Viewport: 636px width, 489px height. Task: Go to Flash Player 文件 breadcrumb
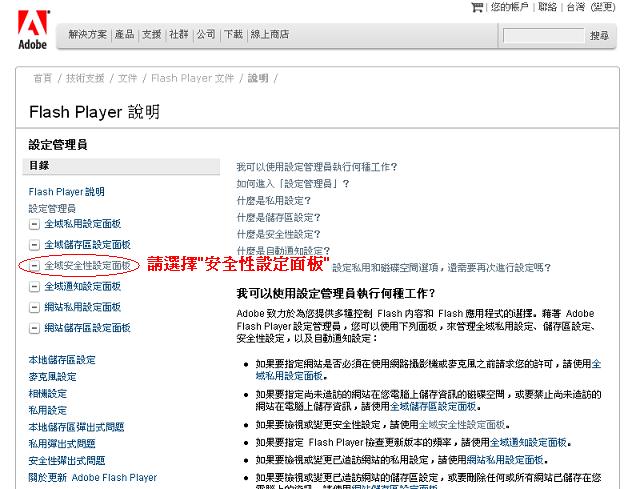click(x=193, y=78)
